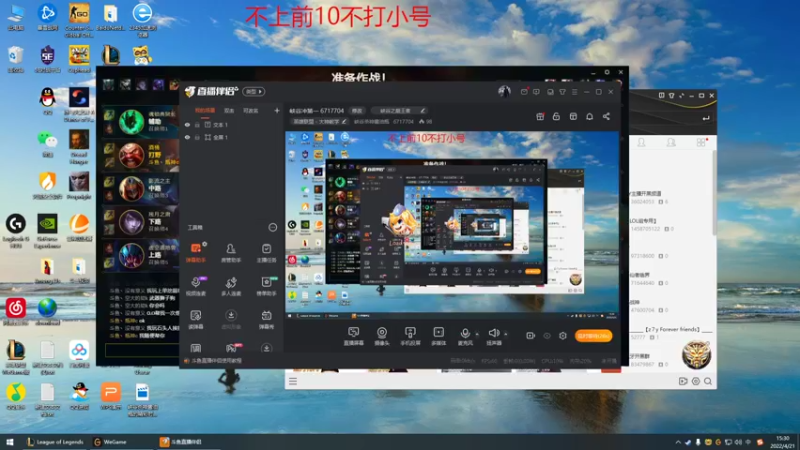This screenshot has height=450, width=800.
Task: Open the Windows Start button
Action: (x=10, y=442)
